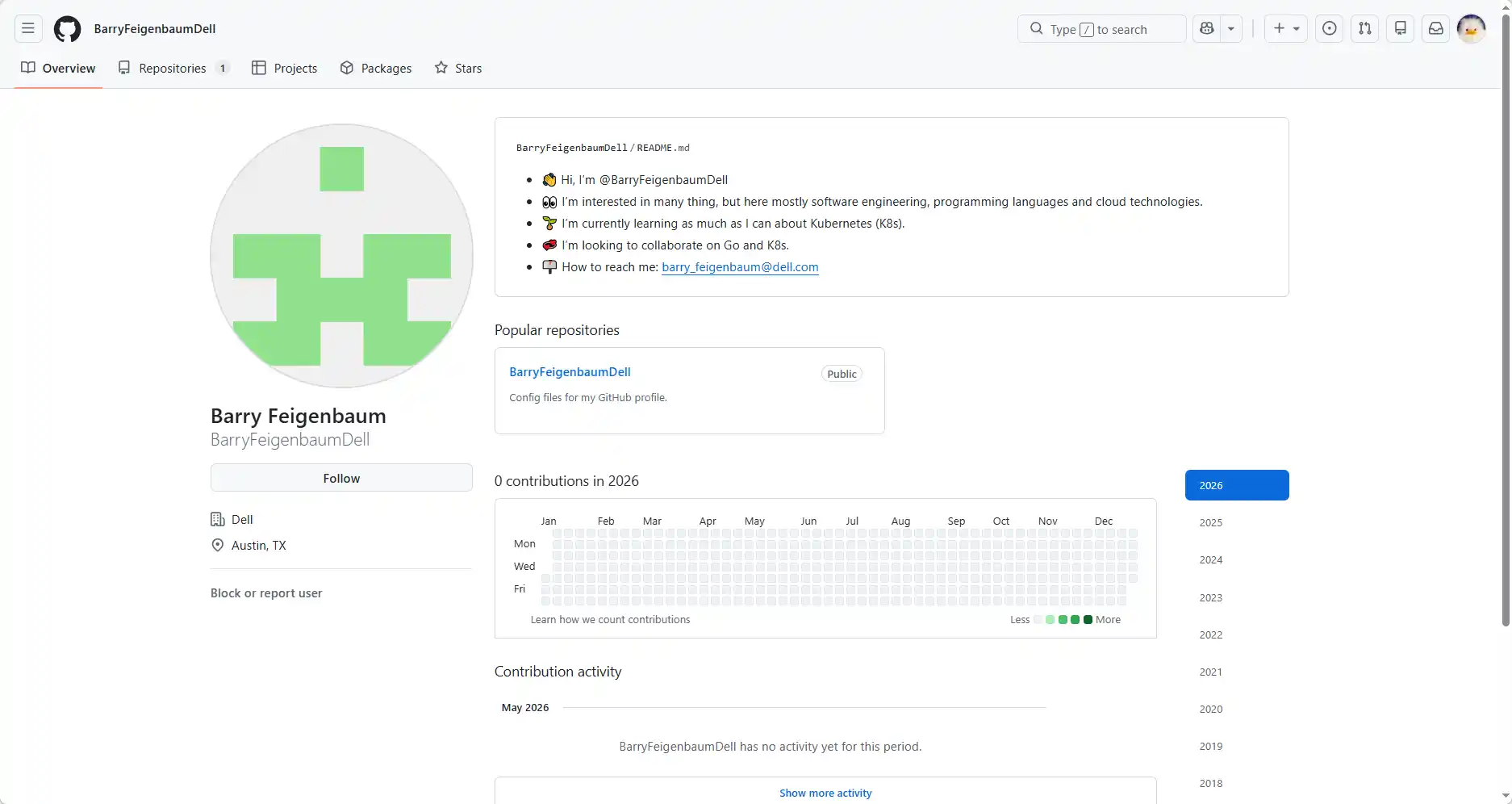
Task: Switch to the Projects tab
Action: [x=285, y=68]
